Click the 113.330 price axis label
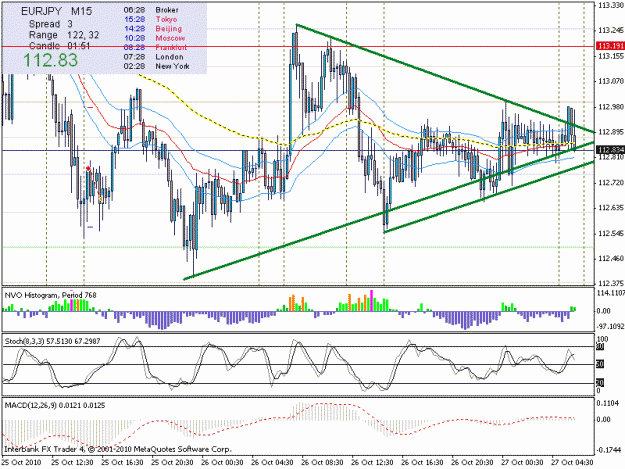Viewport: 625px width, 469px height. pos(611,5)
